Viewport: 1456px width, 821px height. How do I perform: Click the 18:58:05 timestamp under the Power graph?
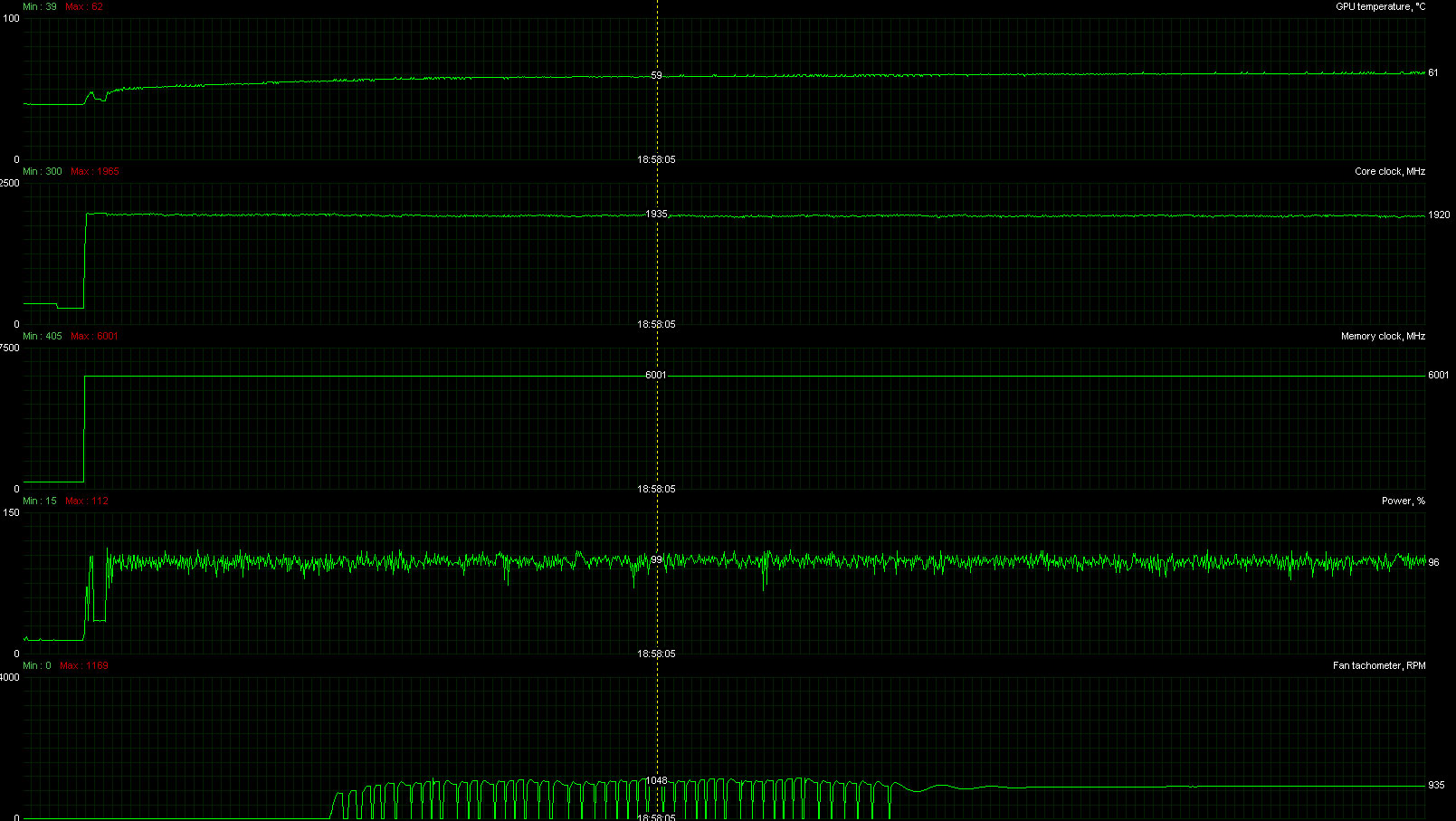coord(656,654)
